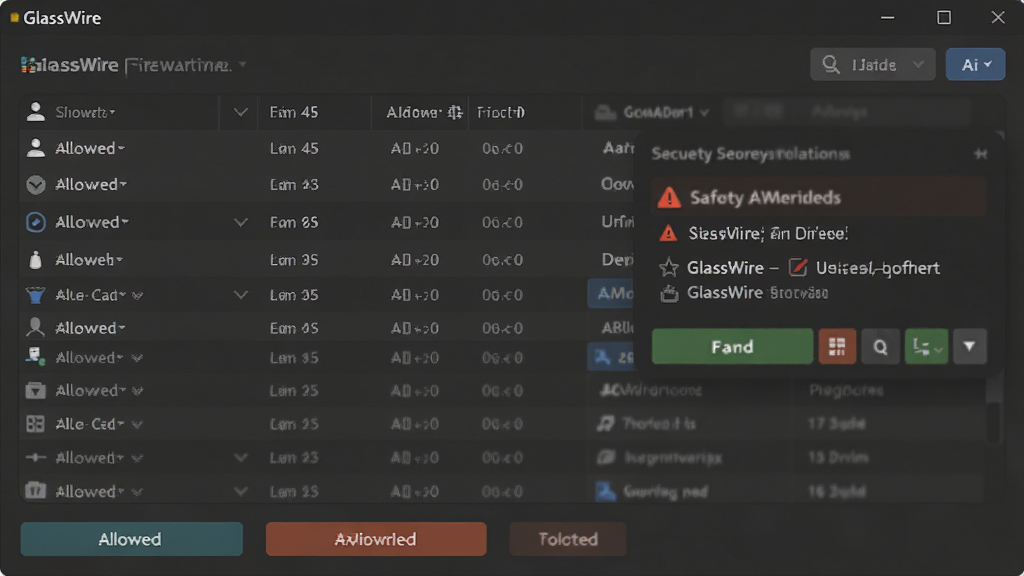Click the blue circular icon in Fam 85 row
This screenshot has height=576, width=1024.
click(36, 222)
